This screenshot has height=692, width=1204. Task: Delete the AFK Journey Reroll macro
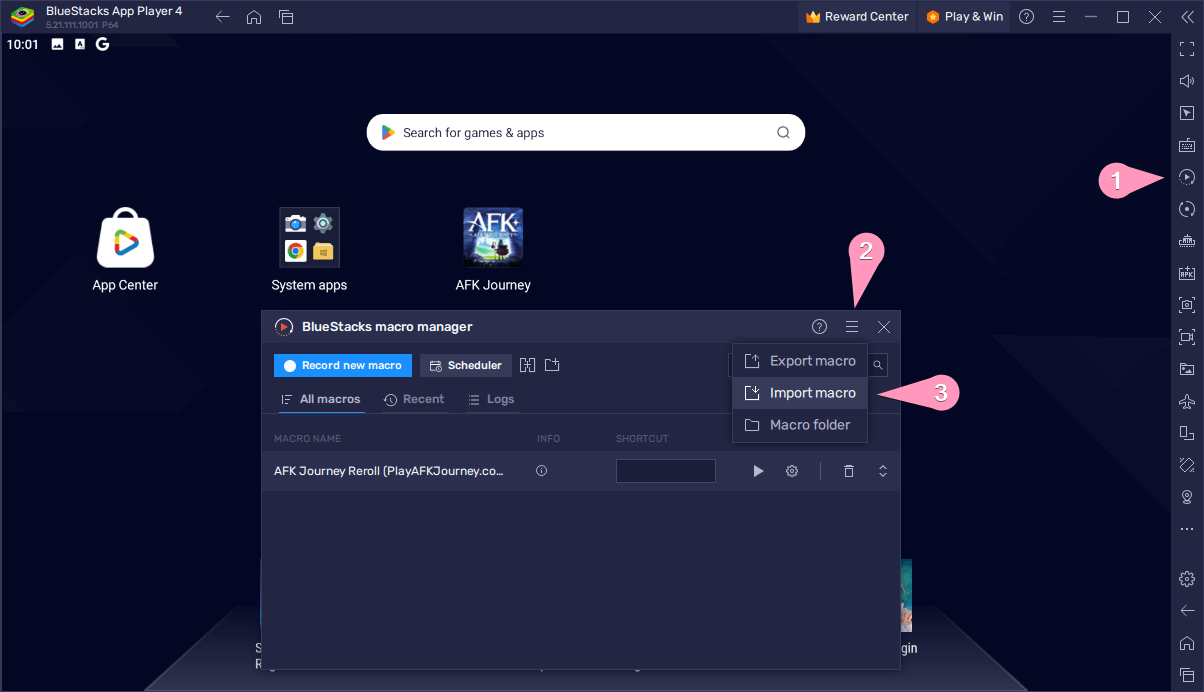click(x=848, y=471)
